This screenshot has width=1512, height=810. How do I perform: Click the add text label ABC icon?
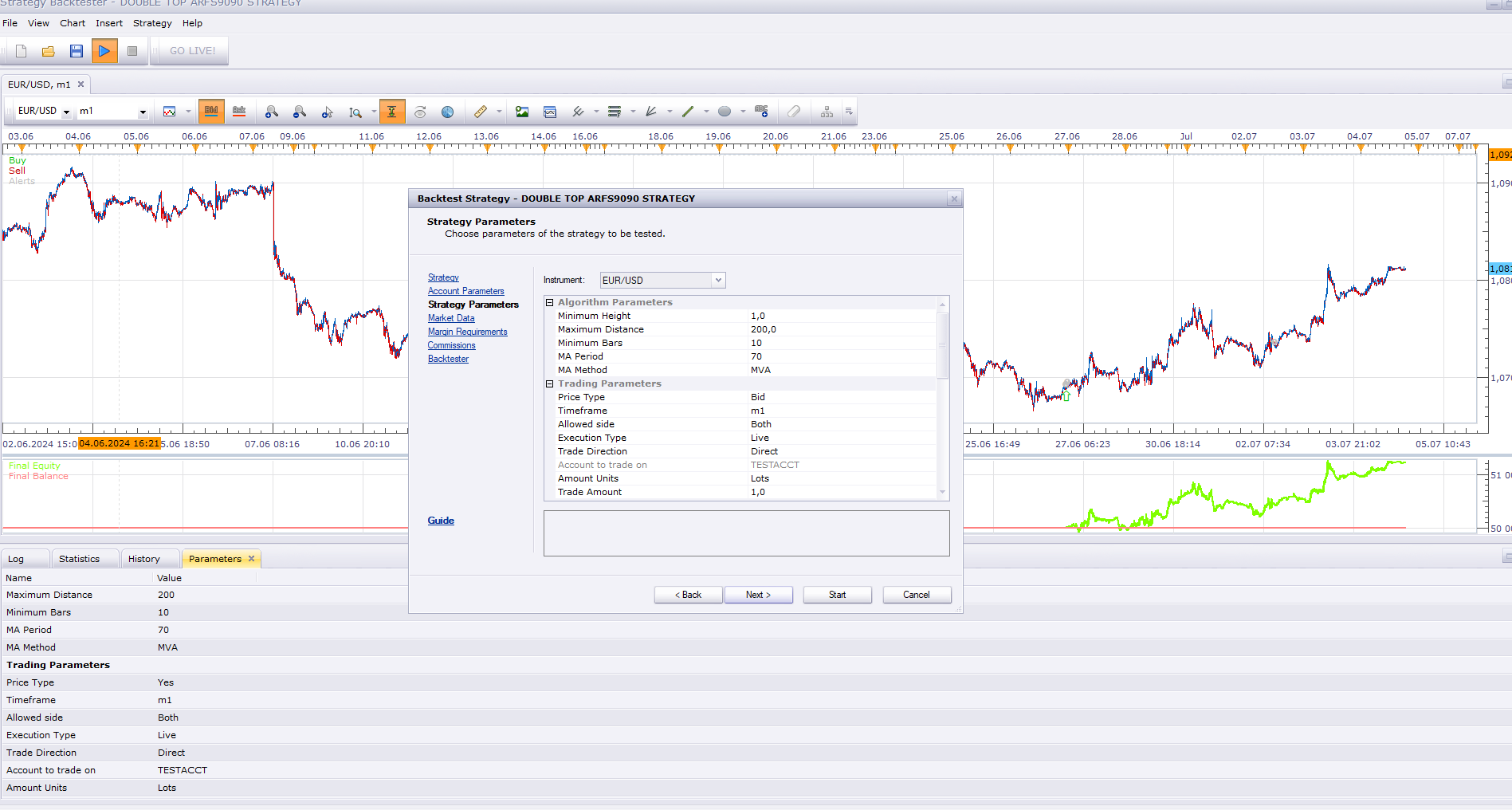(761, 112)
